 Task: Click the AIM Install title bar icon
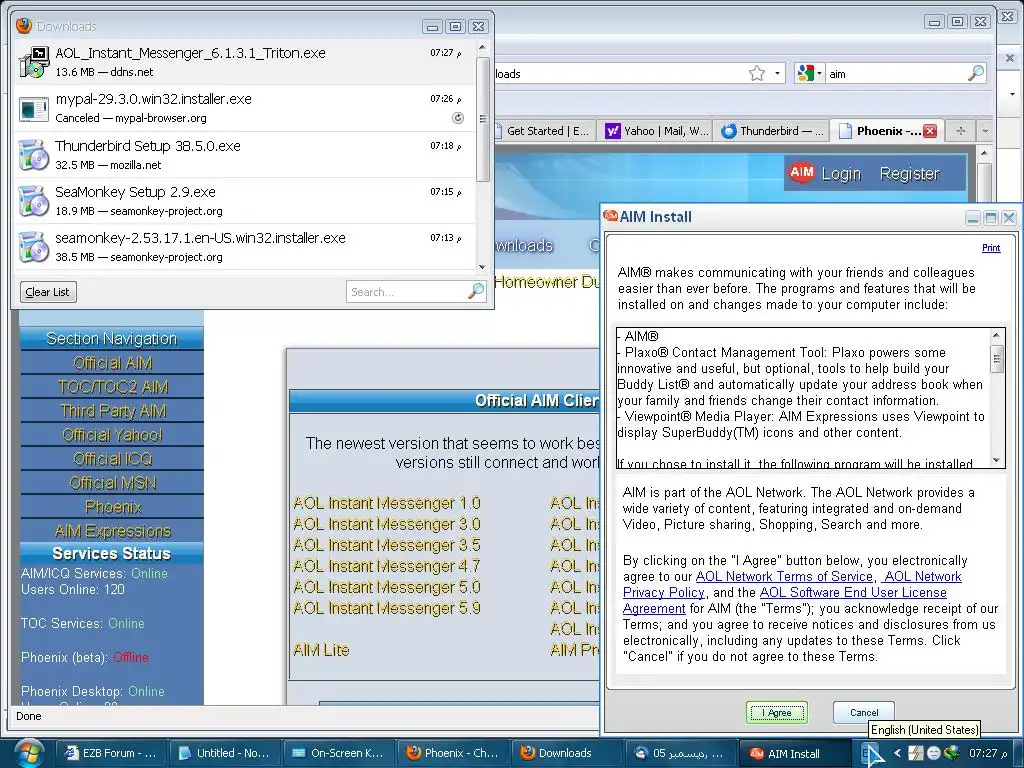pyautogui.click(x=611, y=216)
